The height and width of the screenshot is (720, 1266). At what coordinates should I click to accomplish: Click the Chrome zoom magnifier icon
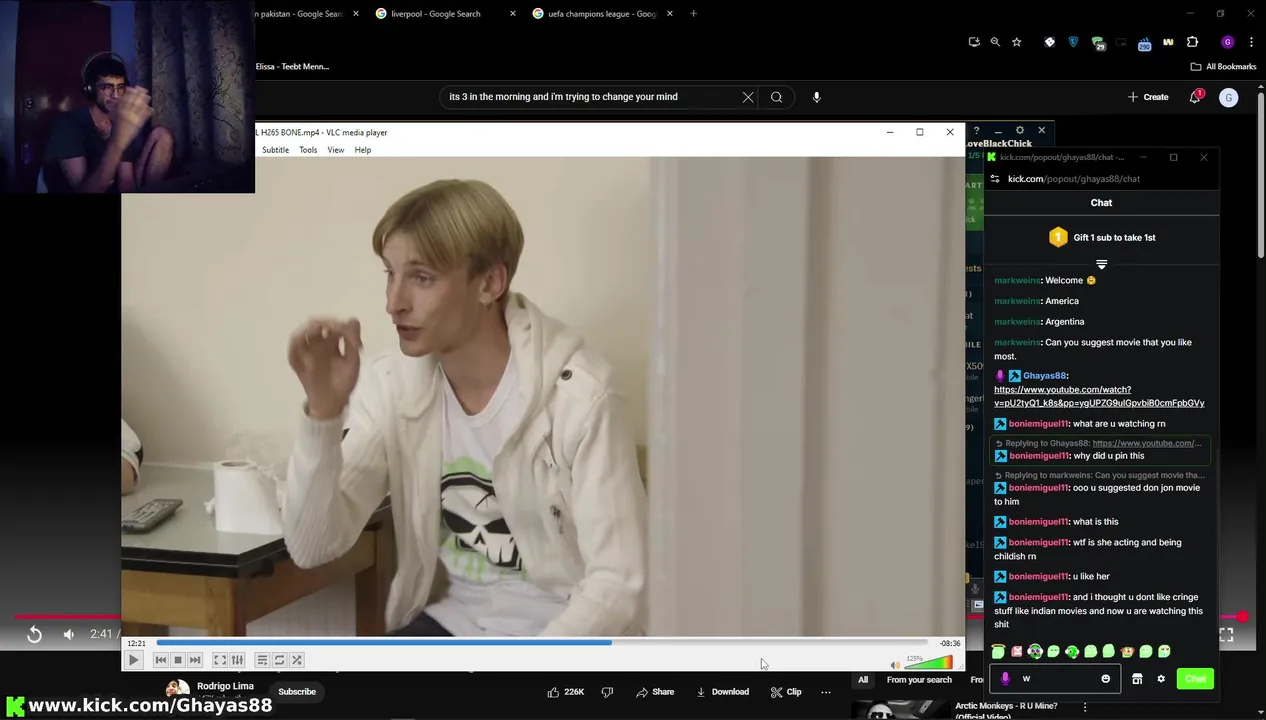point(995,42)
